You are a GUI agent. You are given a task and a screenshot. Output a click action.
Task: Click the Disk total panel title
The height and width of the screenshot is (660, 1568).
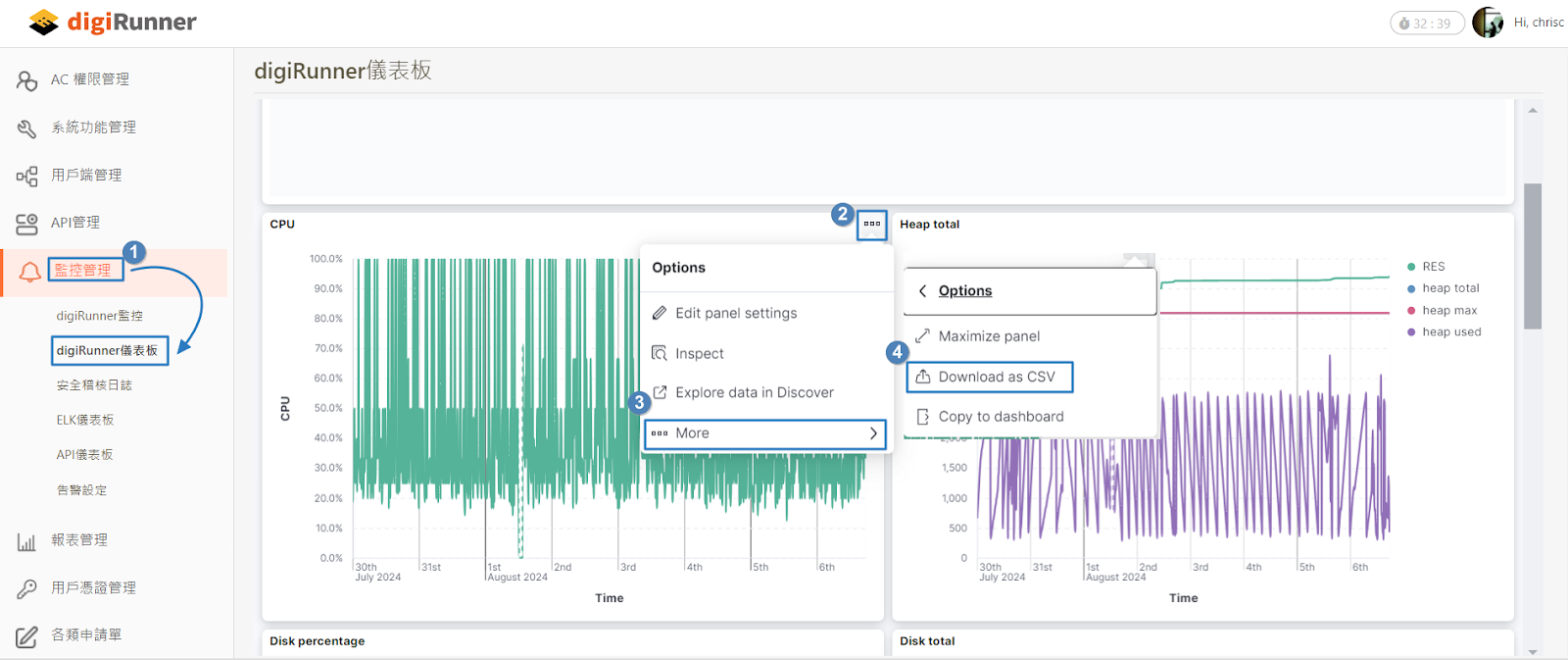coord(927,641)
